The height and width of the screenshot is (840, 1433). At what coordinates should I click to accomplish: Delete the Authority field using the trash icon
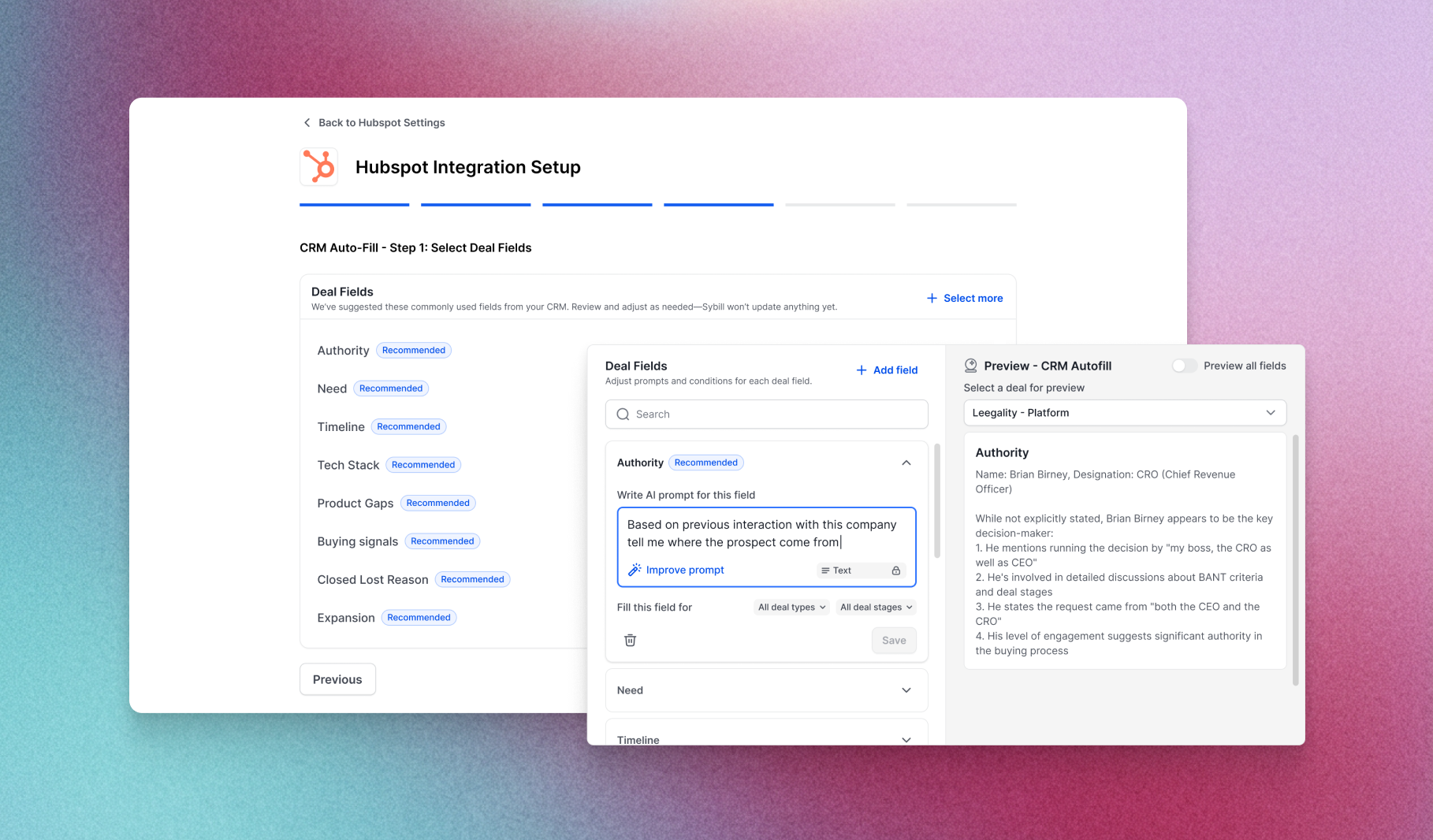coord(631,641)
